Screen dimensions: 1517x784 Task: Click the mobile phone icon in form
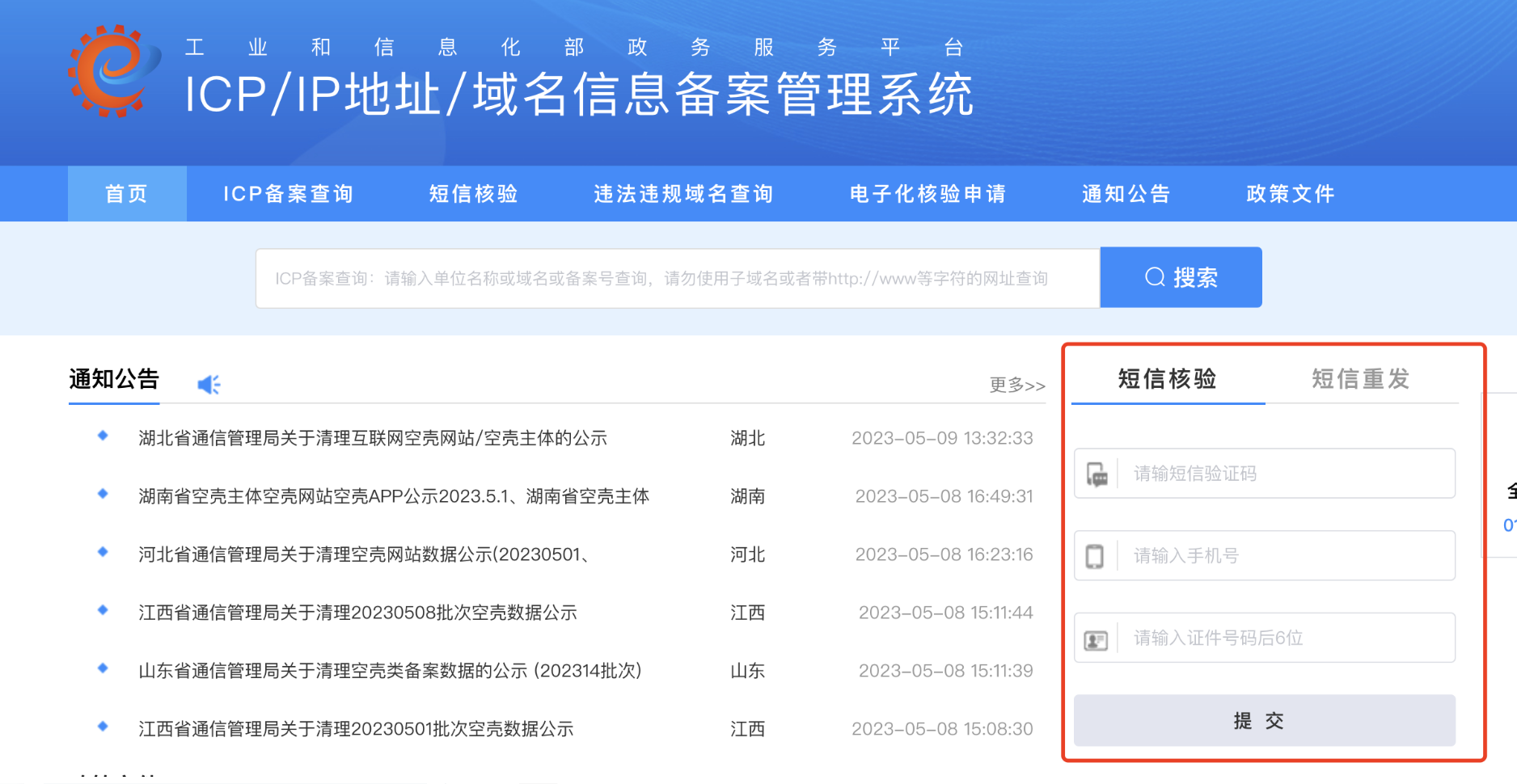point(1095,556)
